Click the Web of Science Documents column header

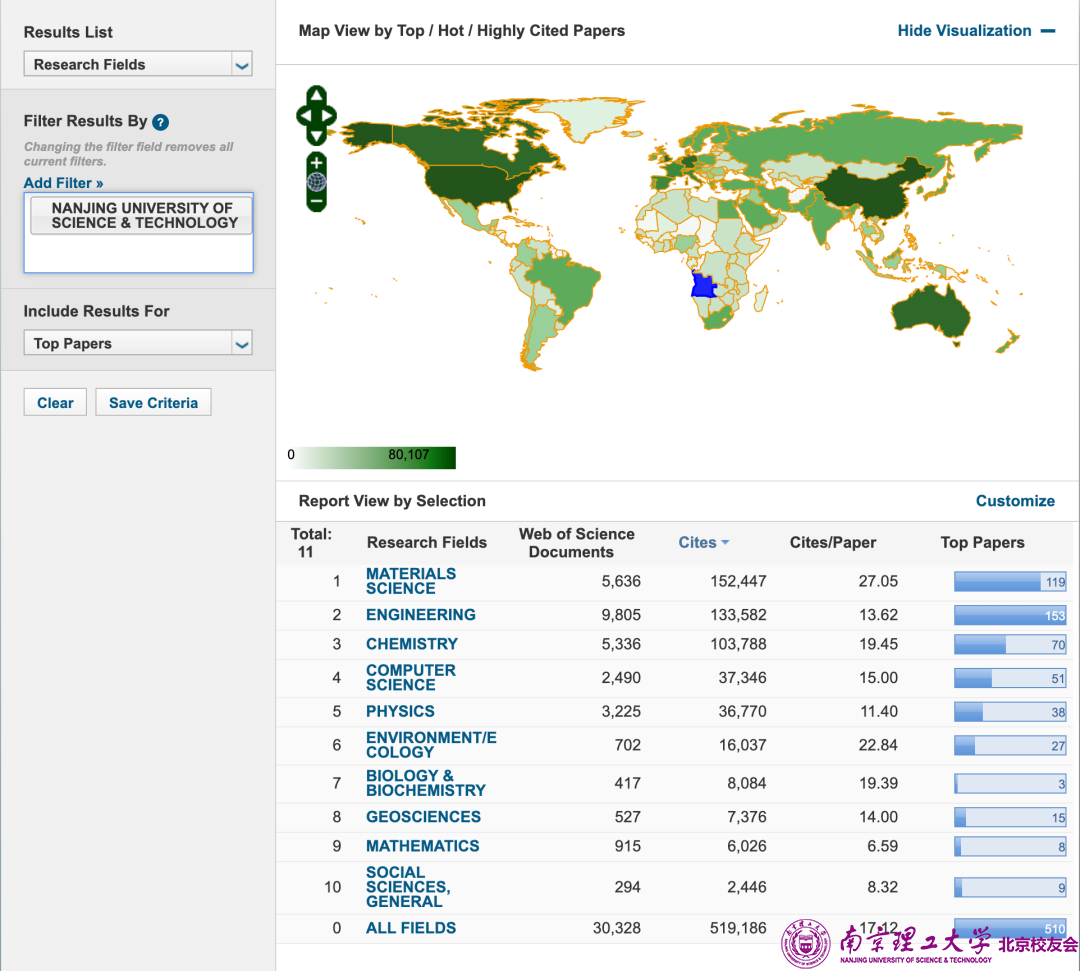pyautogui.click(x=576, y=543)
